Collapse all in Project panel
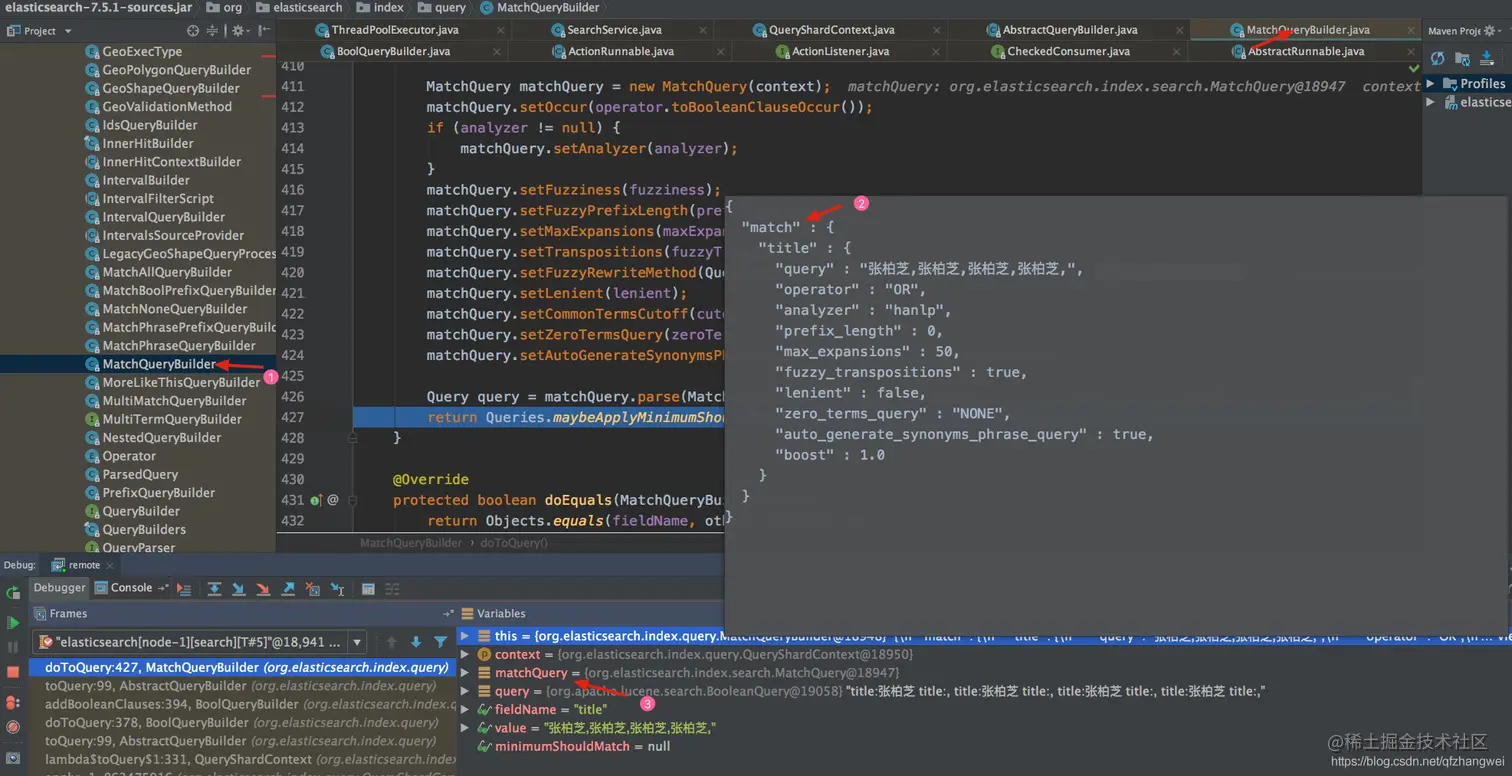Image resolution: width=1512 pixels, height=776 pixels. [x=212, y=31]
